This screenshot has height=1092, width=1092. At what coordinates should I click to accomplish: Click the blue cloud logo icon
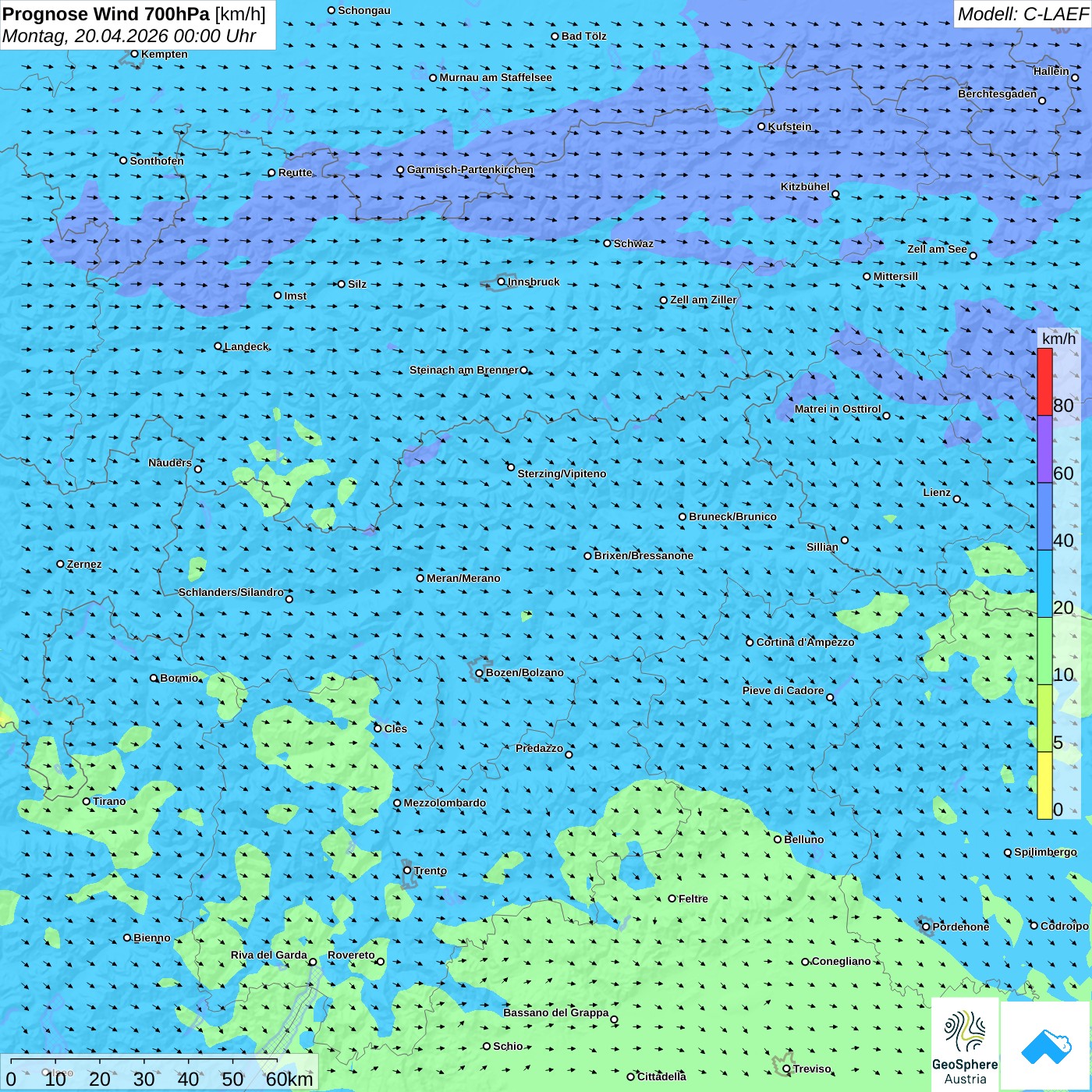pyautogui.click(x=1046, y=1046)
